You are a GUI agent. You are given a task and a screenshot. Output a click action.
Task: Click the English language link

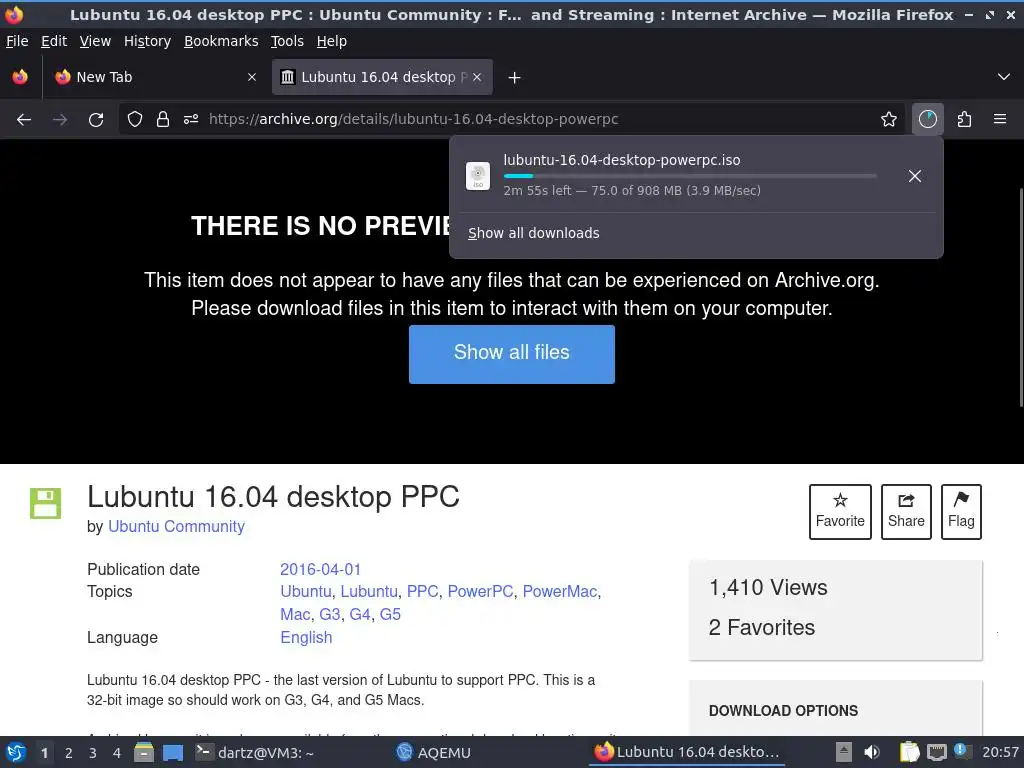pos(306,637)
